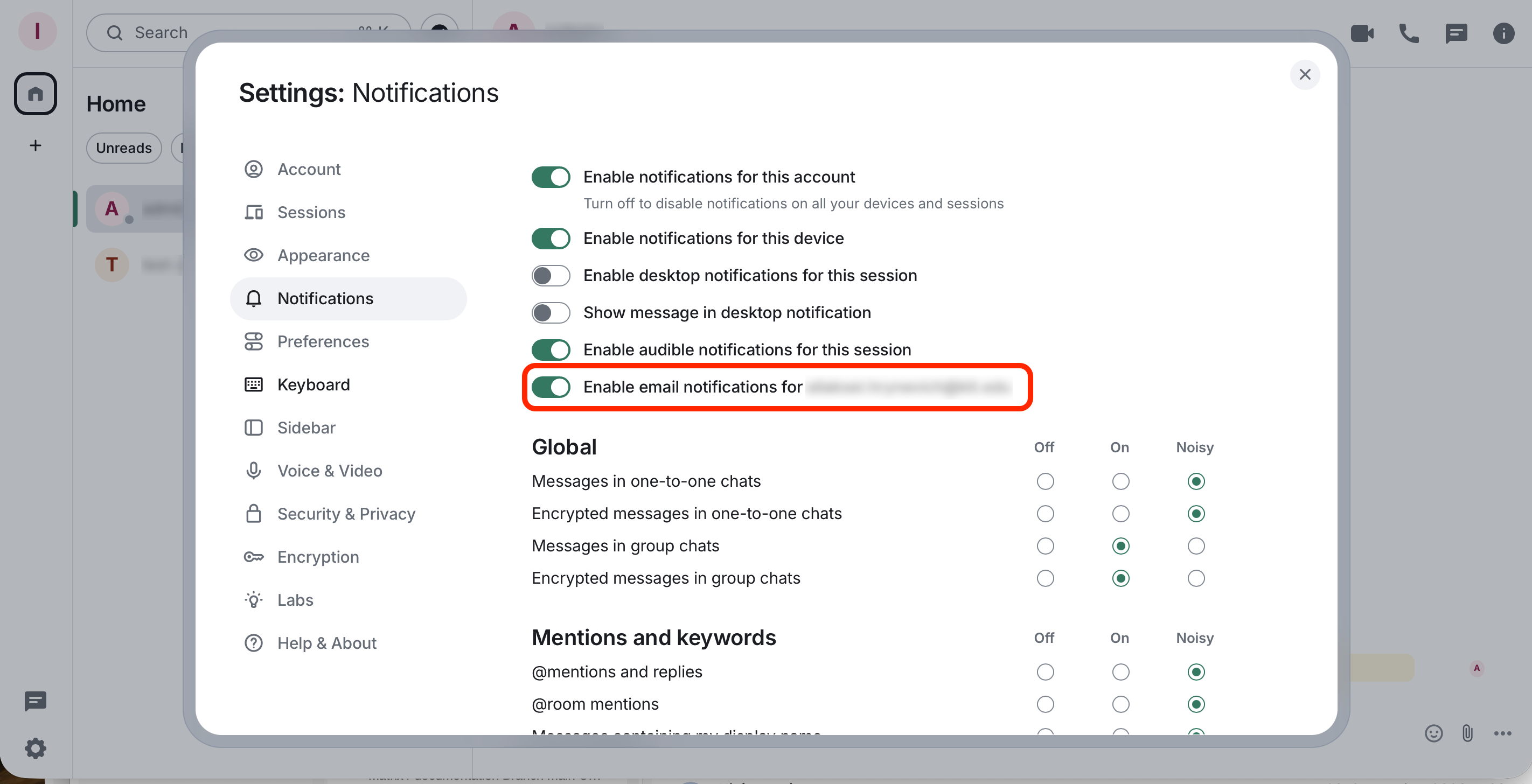Set encrypted group messages to On
The height and width of the screenshot is (784, 1532).
(x=1120, y=578)
